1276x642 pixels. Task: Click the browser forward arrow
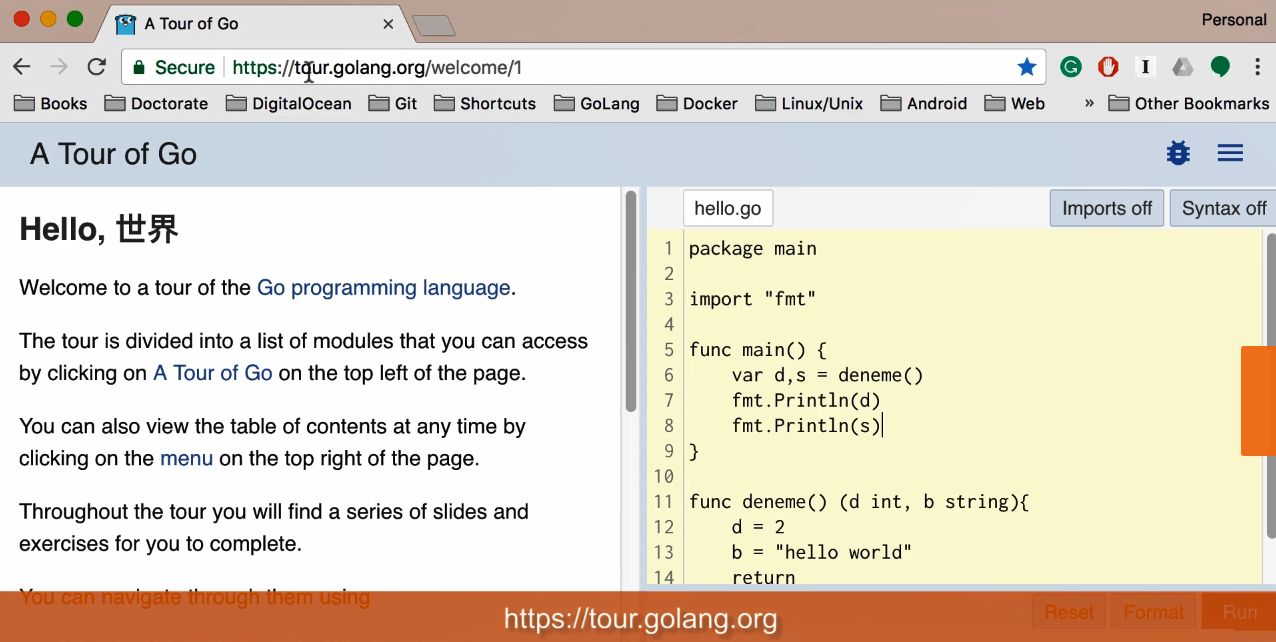click(x=59, y=67)
